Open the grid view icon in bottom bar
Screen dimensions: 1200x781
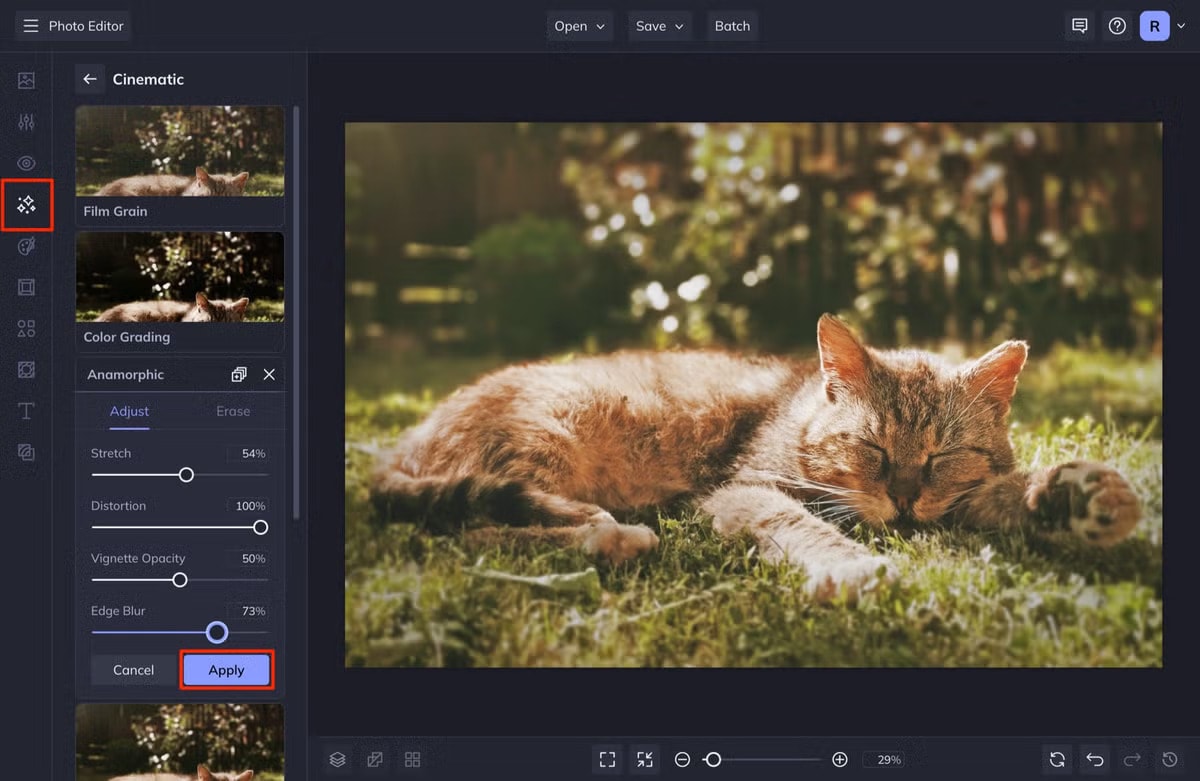point(412,760)
